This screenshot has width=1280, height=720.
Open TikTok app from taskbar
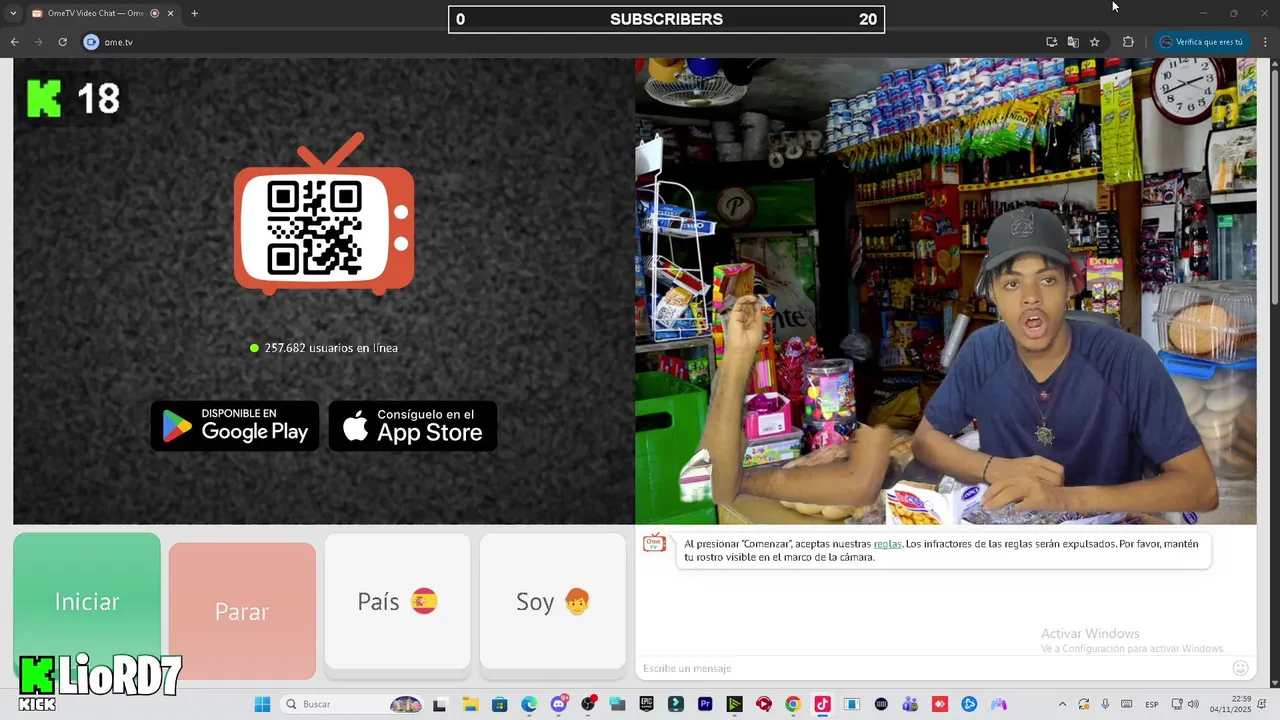pos(822,704)
